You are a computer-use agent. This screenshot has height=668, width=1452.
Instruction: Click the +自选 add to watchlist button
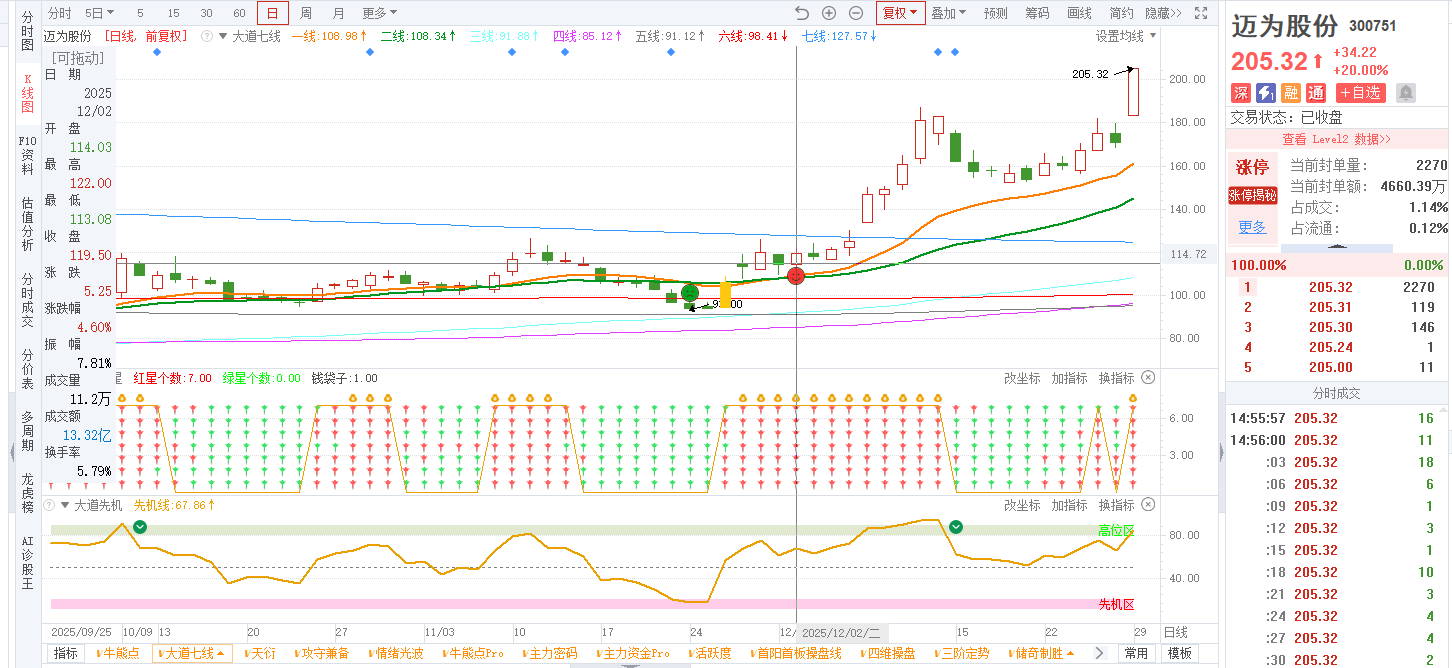coord(1361,93)
